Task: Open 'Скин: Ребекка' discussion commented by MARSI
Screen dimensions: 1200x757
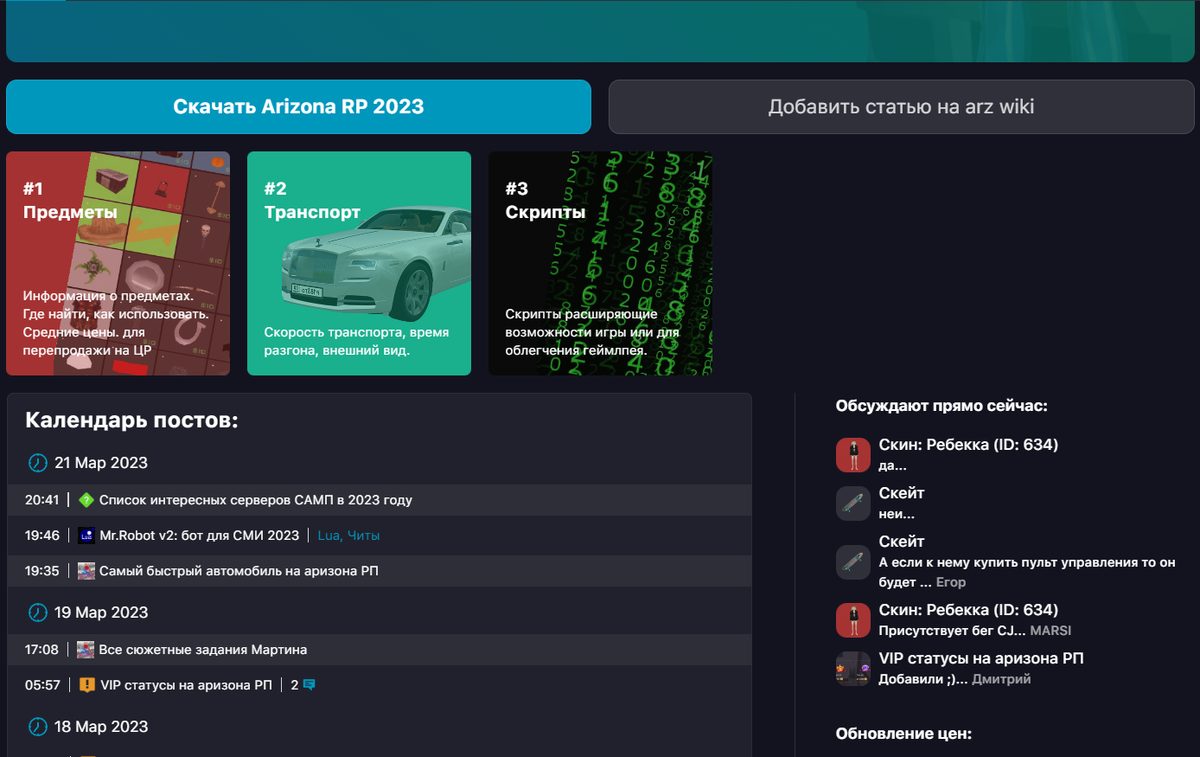Action: pos(968,610)
